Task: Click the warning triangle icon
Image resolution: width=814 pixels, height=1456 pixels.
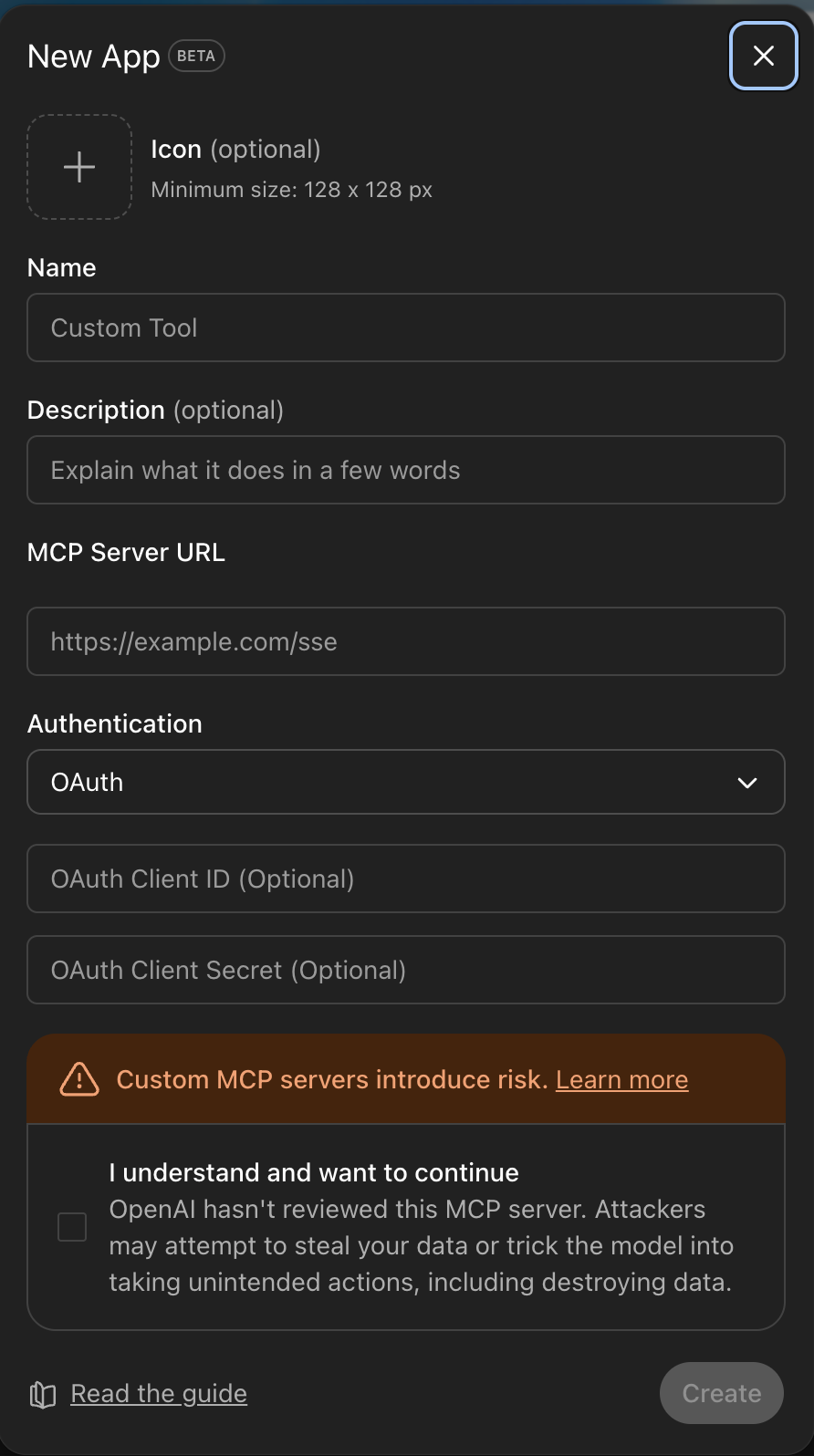Action: [x=79, y=1079]
